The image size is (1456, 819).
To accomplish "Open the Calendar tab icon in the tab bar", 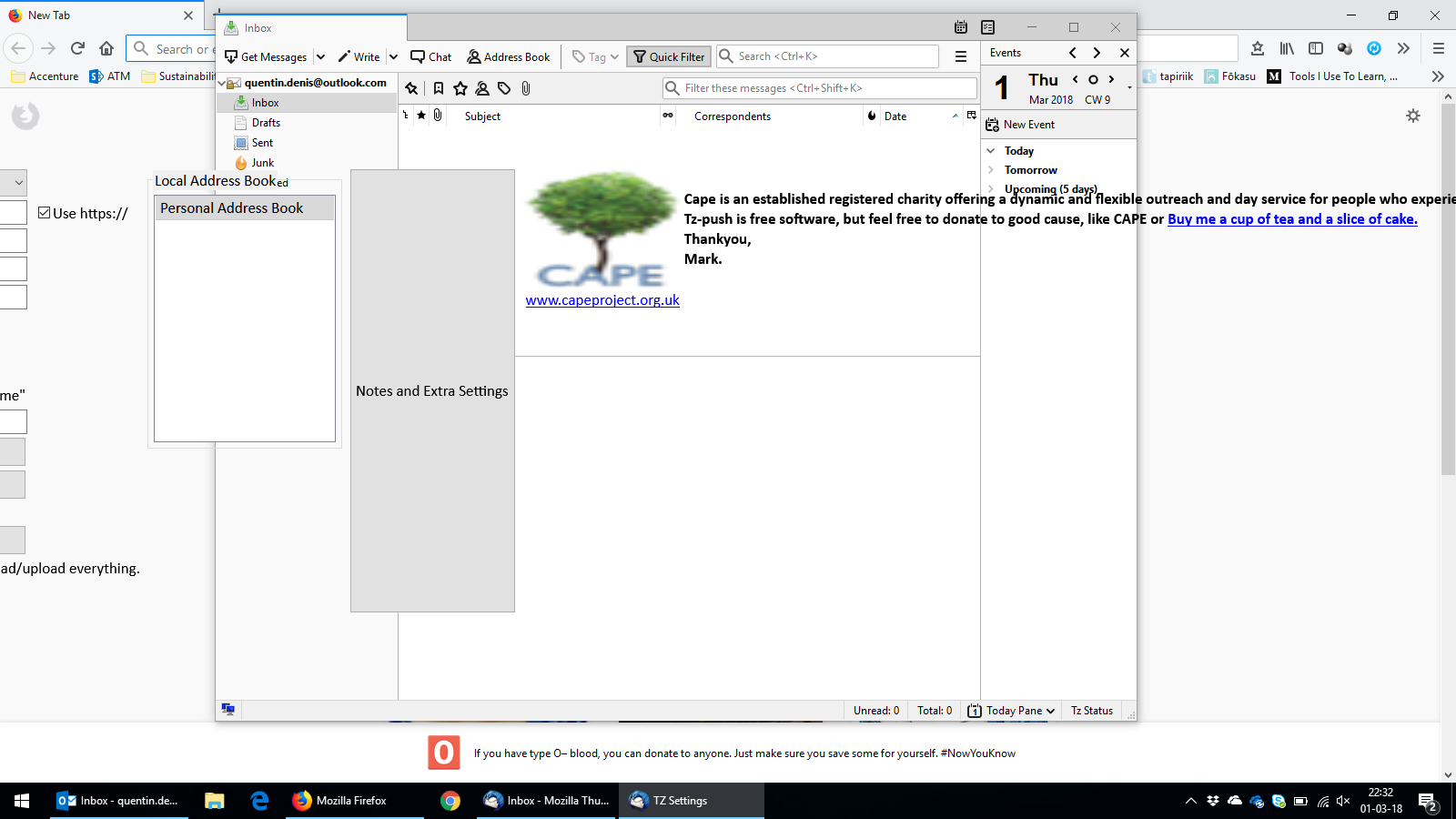I will coord(961,27).
